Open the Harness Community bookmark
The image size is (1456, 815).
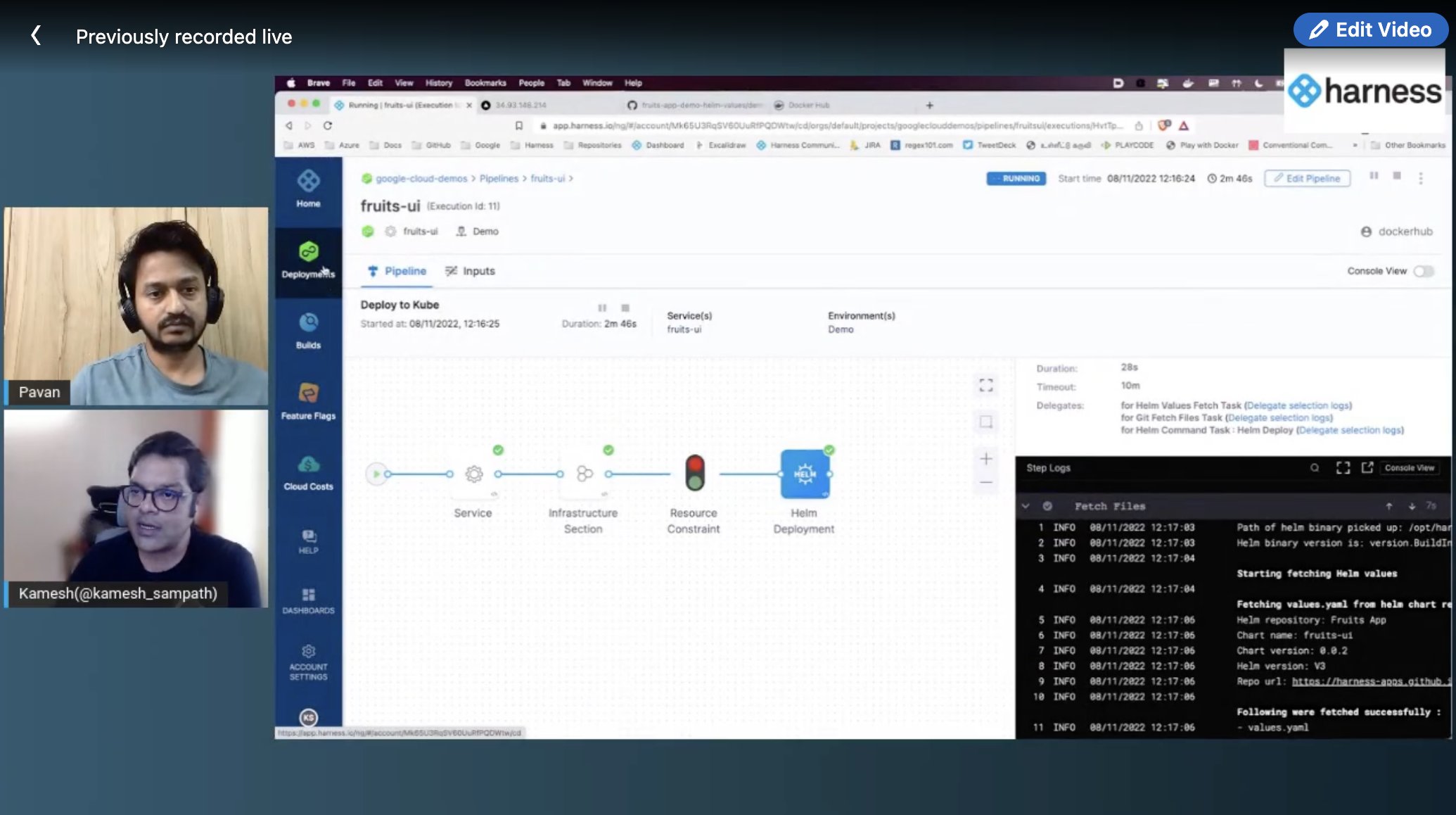coord(798,145)
